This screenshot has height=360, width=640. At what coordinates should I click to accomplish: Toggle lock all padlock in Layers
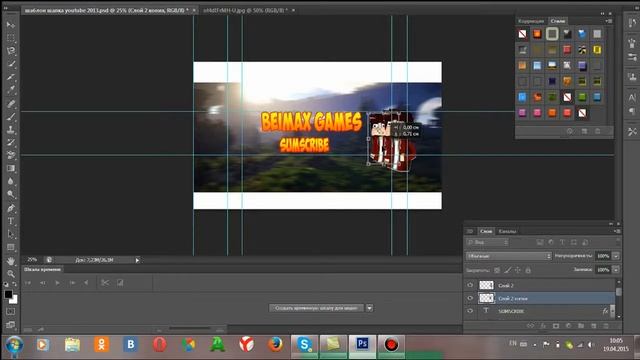528,270
